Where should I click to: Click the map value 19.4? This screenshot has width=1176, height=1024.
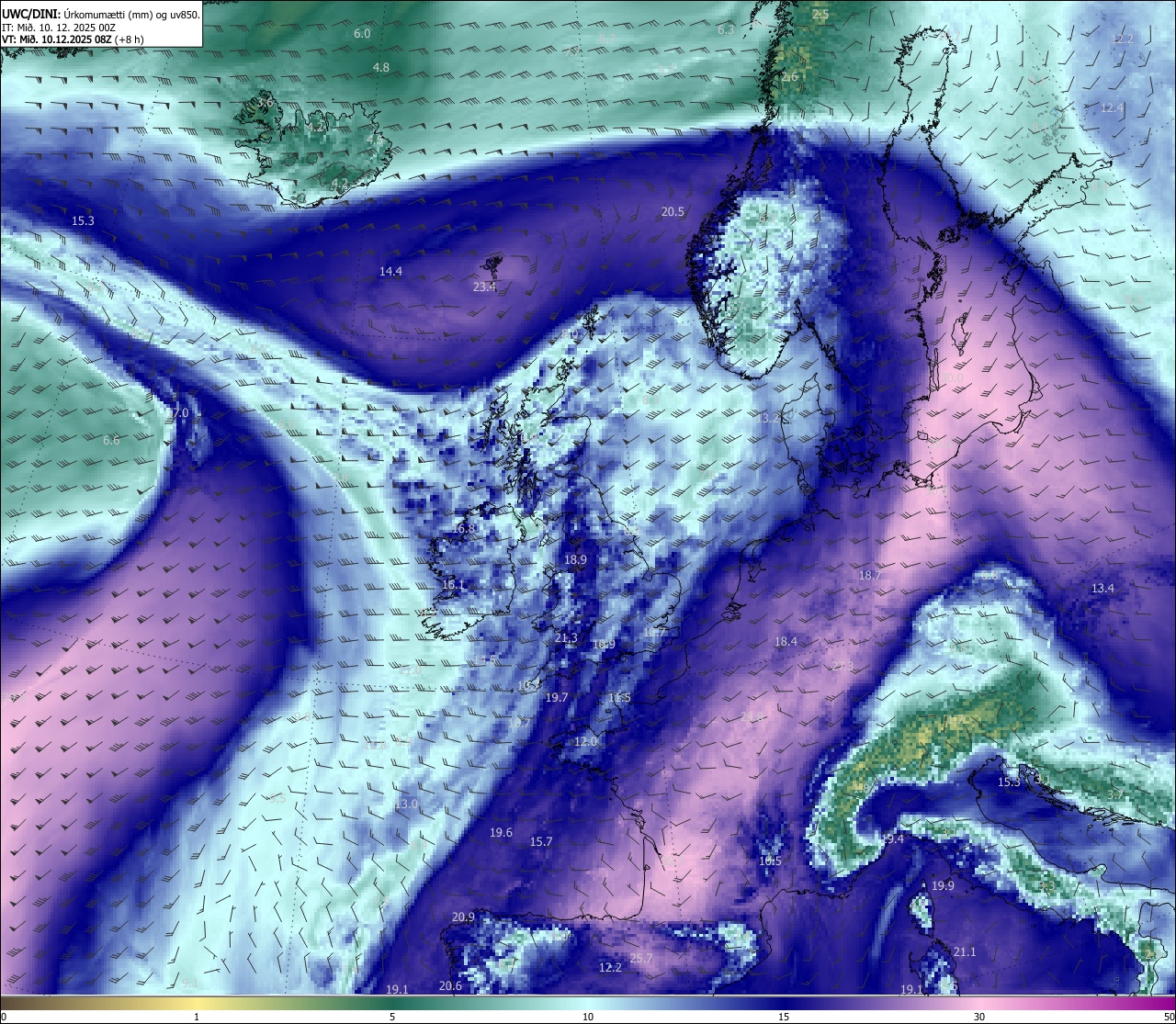tap(892, 839)
